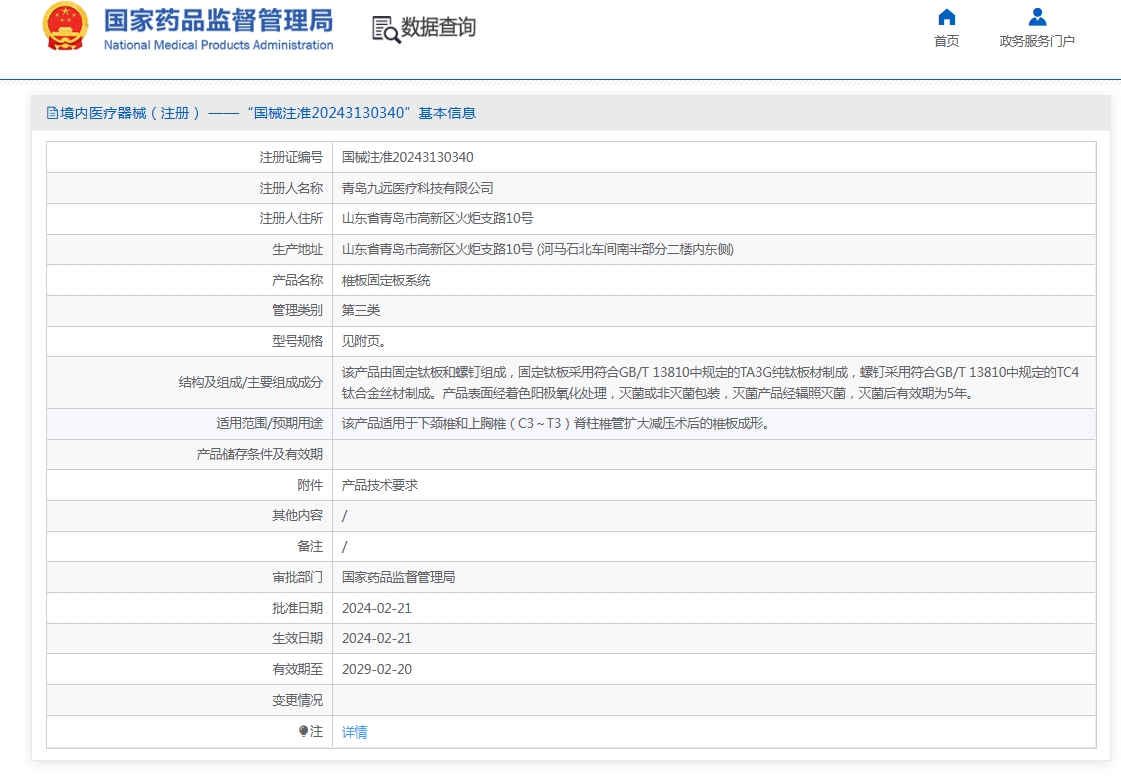Click the 注册人住所 field label
This screenshot has width=1121, height=784.
tap(291, 219)
